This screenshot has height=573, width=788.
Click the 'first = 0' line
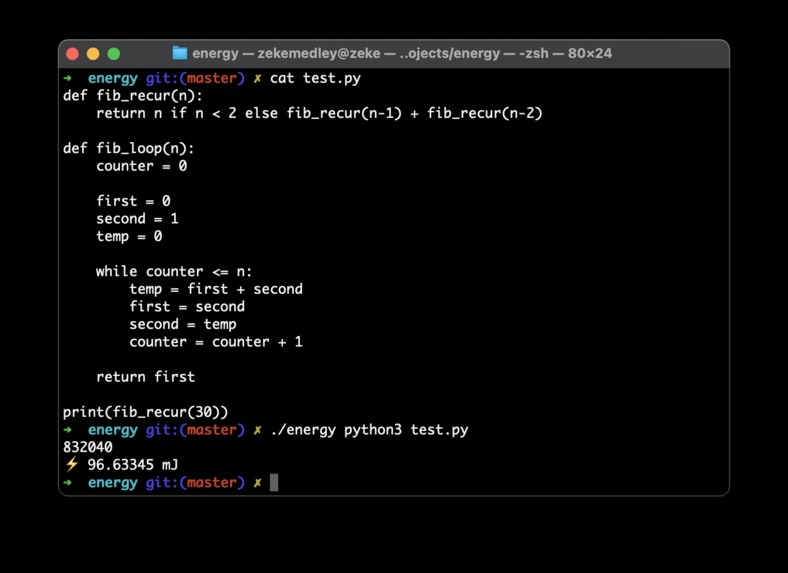[133, 201]
